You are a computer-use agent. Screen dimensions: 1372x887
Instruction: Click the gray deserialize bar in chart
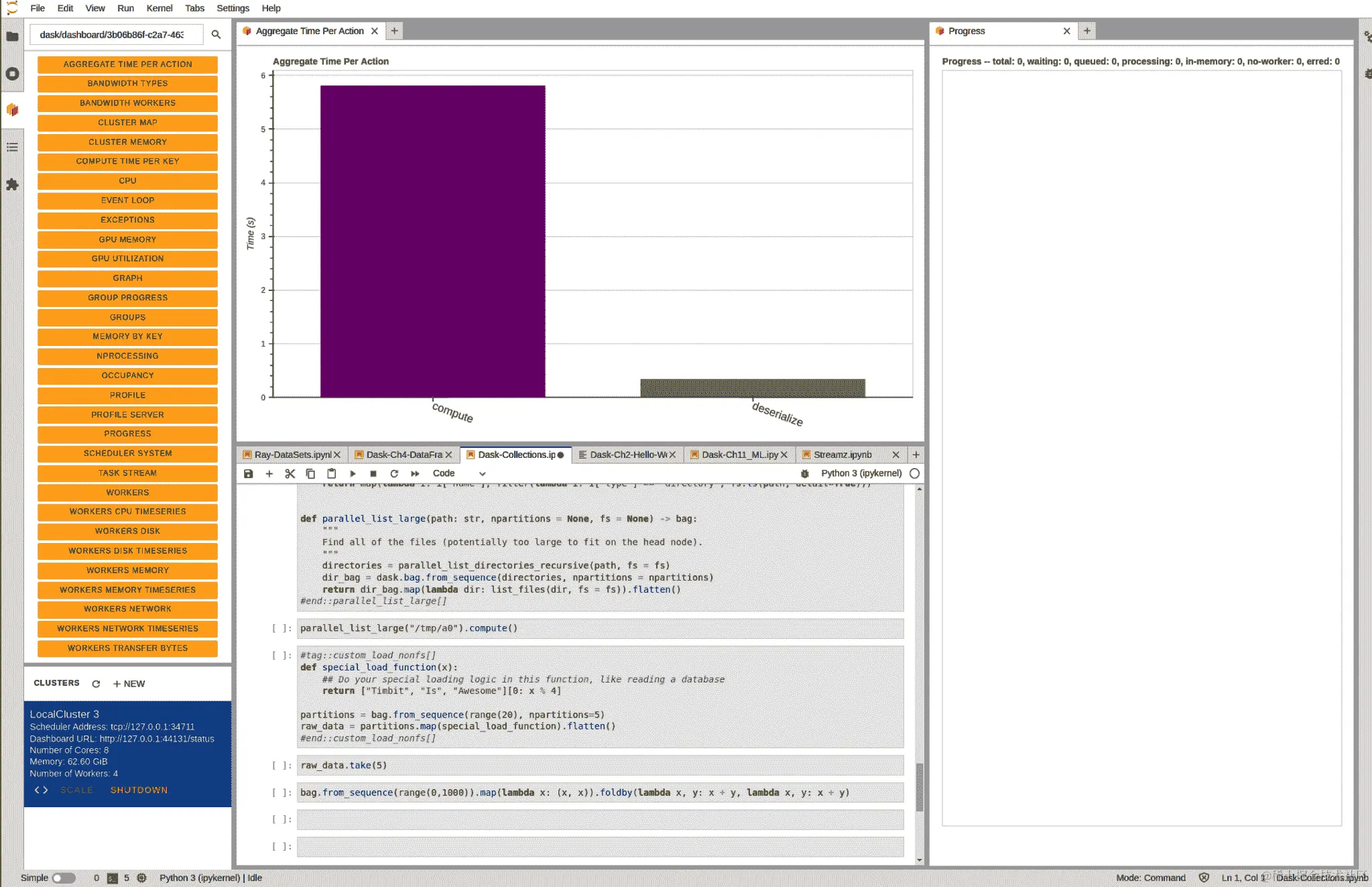(x=752, y=388)
